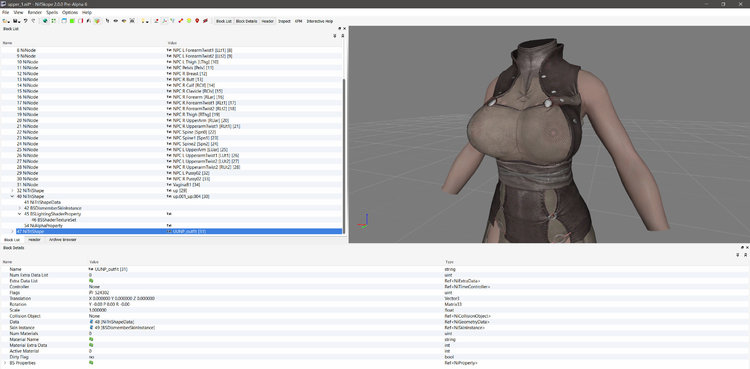Expand the selected 47 NiTriShape node

[12, 231]
